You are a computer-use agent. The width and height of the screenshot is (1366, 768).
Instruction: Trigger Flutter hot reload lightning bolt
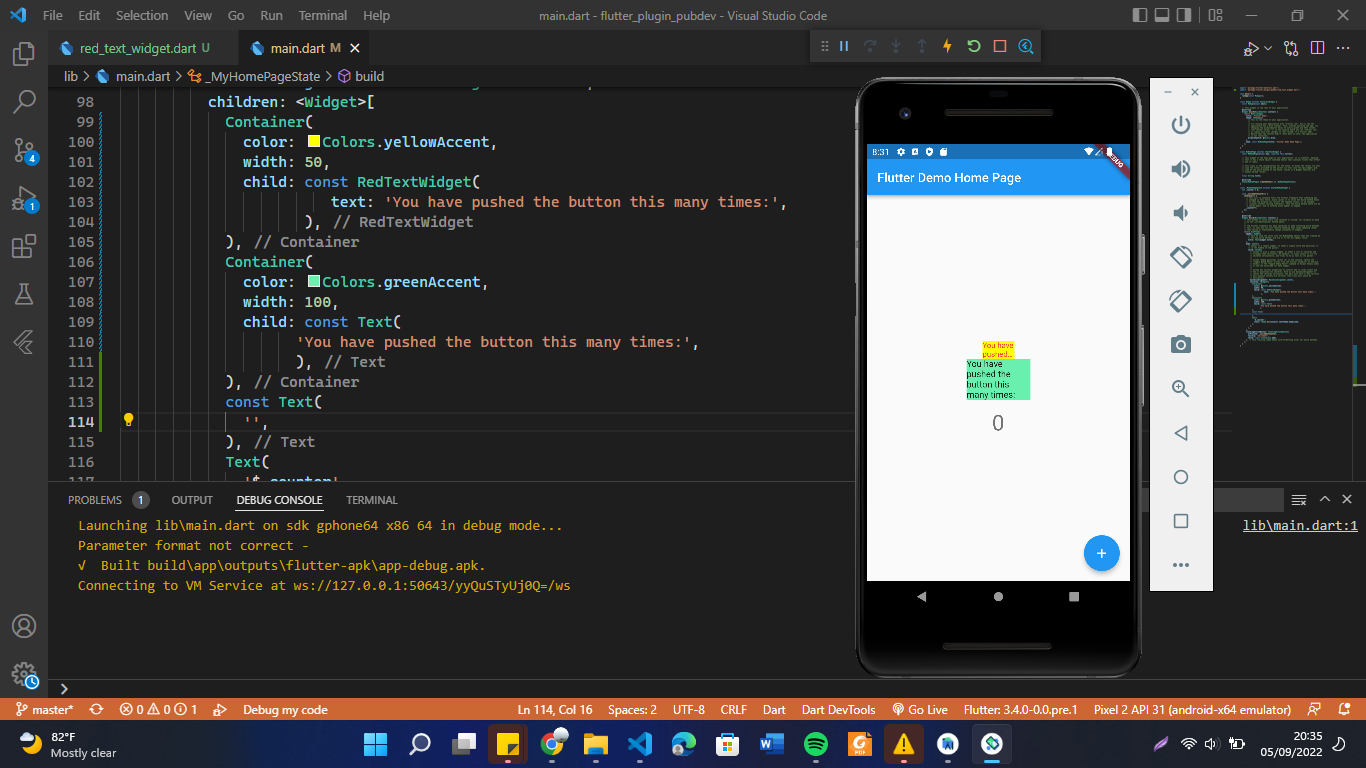tap(948, 46)
